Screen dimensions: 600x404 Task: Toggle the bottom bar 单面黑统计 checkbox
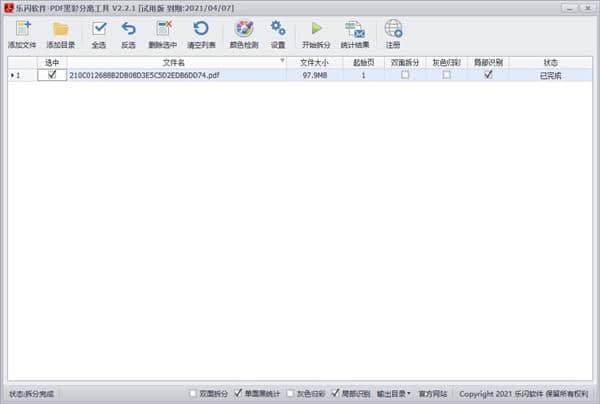[238, 393]
